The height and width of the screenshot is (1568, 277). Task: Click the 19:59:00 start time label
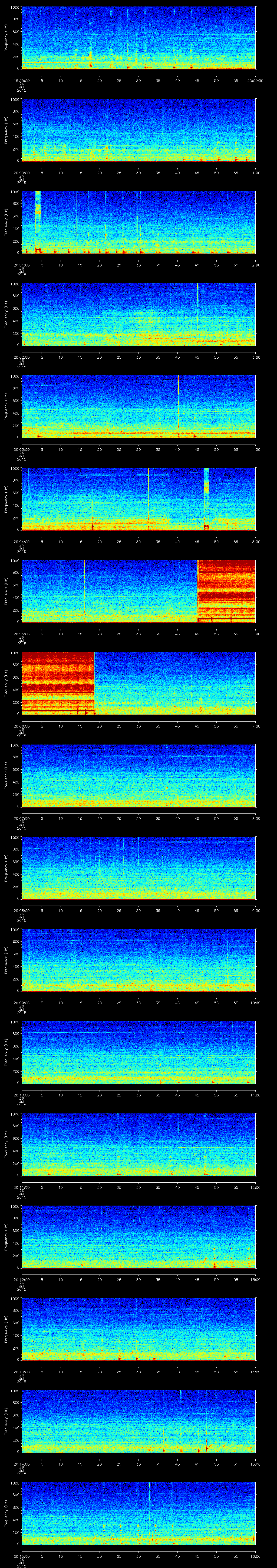pyautogui.click(x=21, y=80)
